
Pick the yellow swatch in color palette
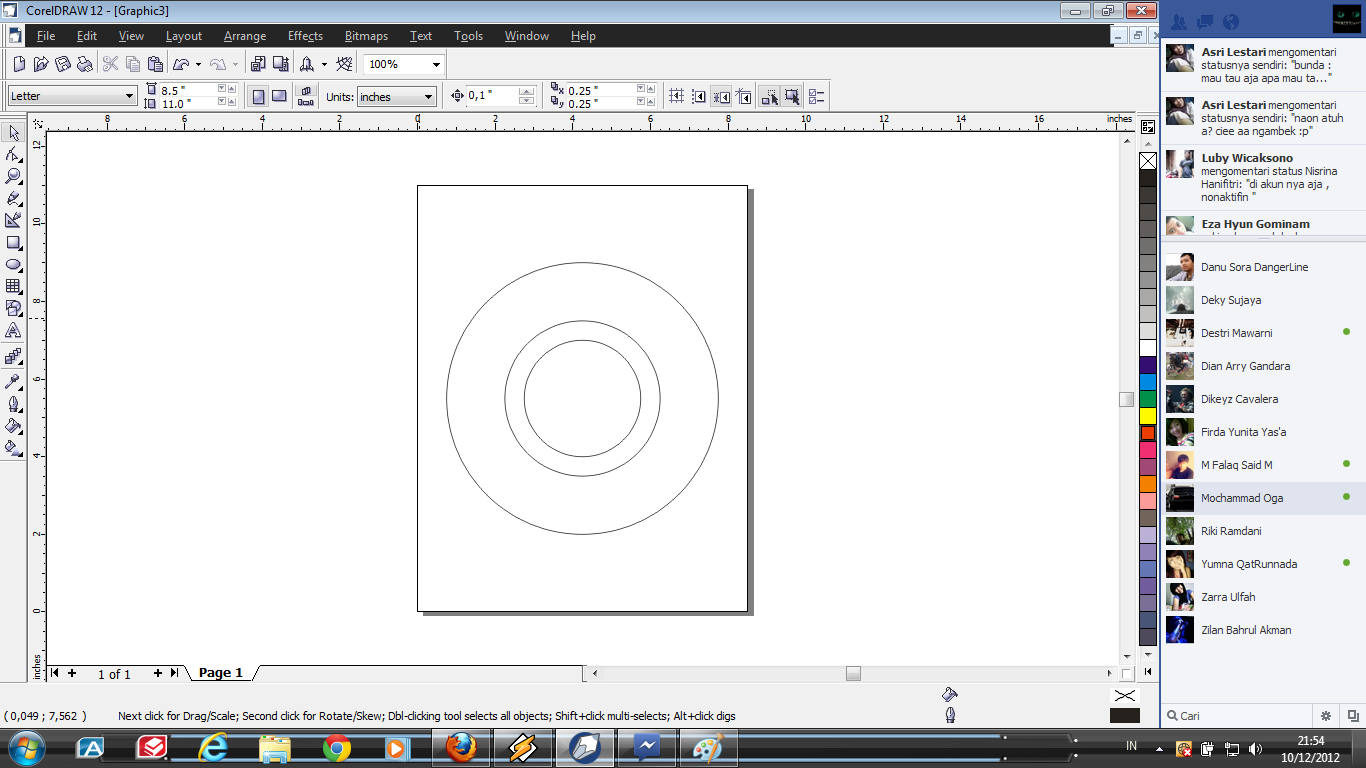1148,415
